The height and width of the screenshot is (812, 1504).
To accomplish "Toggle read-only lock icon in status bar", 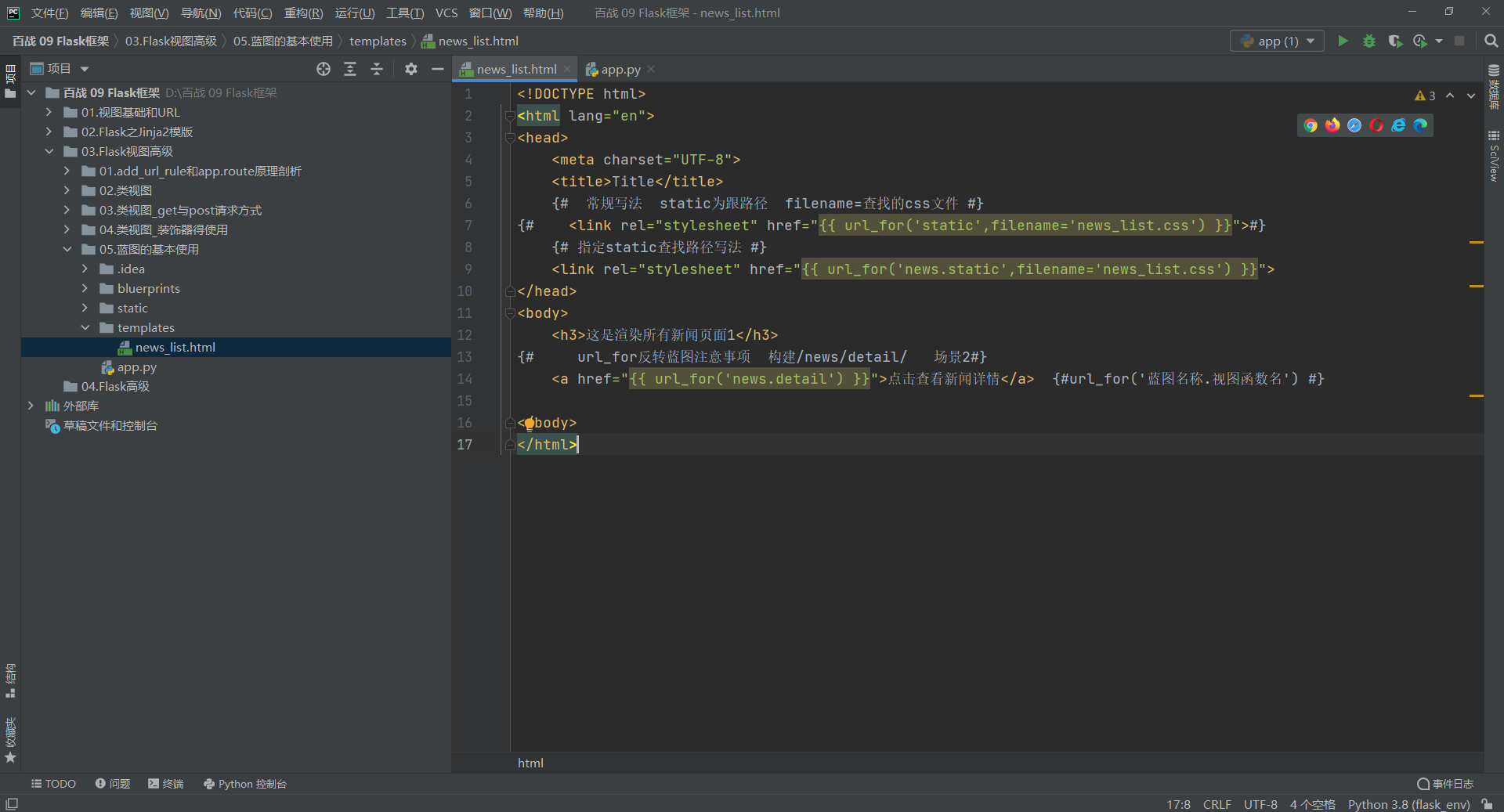I will click(x=1487, y=804).
